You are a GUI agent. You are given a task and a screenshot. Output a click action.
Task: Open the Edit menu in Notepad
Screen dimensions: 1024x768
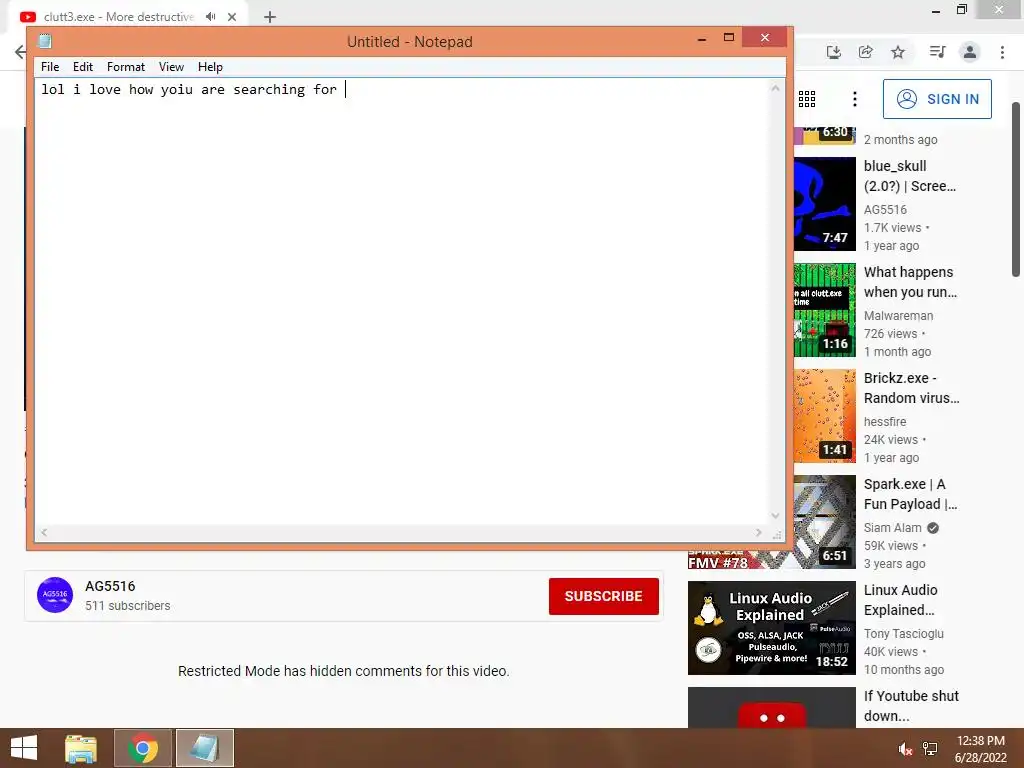(82, 67)
